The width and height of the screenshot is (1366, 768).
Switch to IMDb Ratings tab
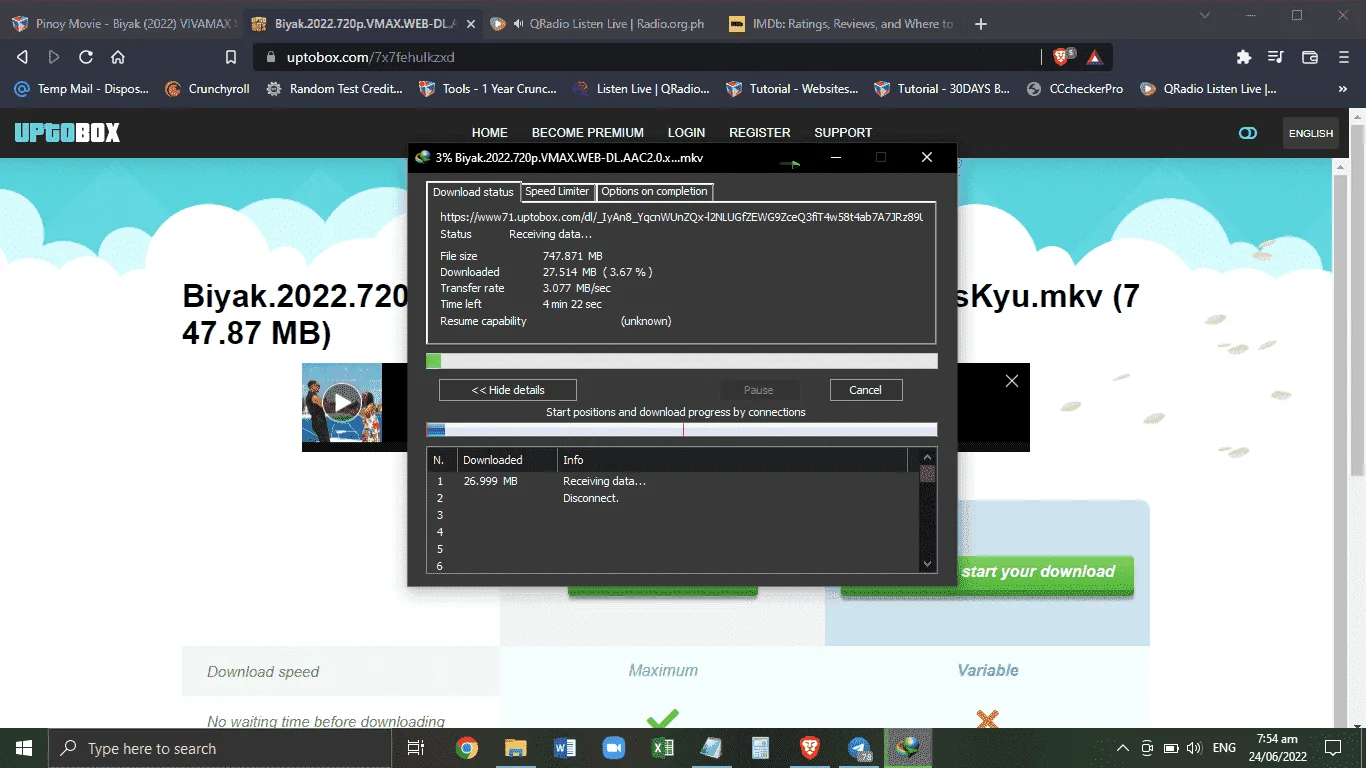(840, 23)
